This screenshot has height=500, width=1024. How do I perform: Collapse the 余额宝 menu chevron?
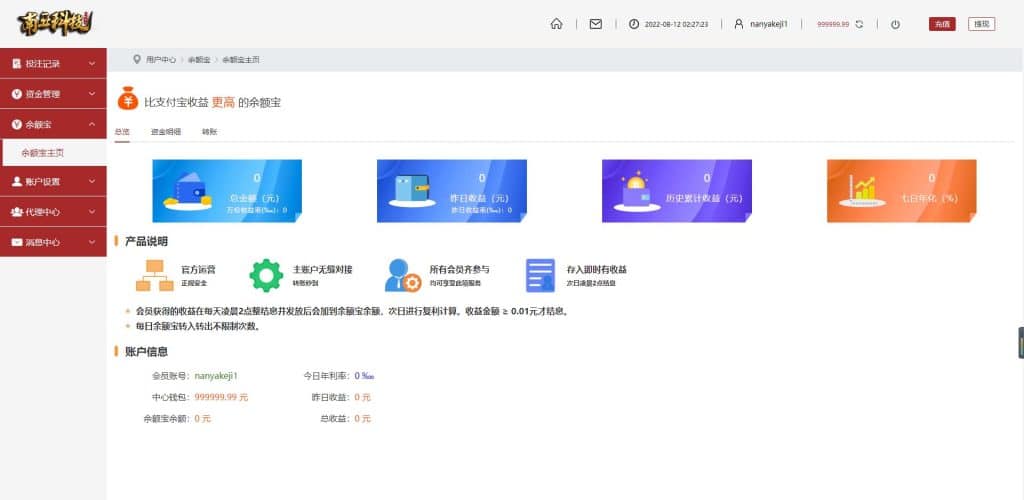(92, 124)
